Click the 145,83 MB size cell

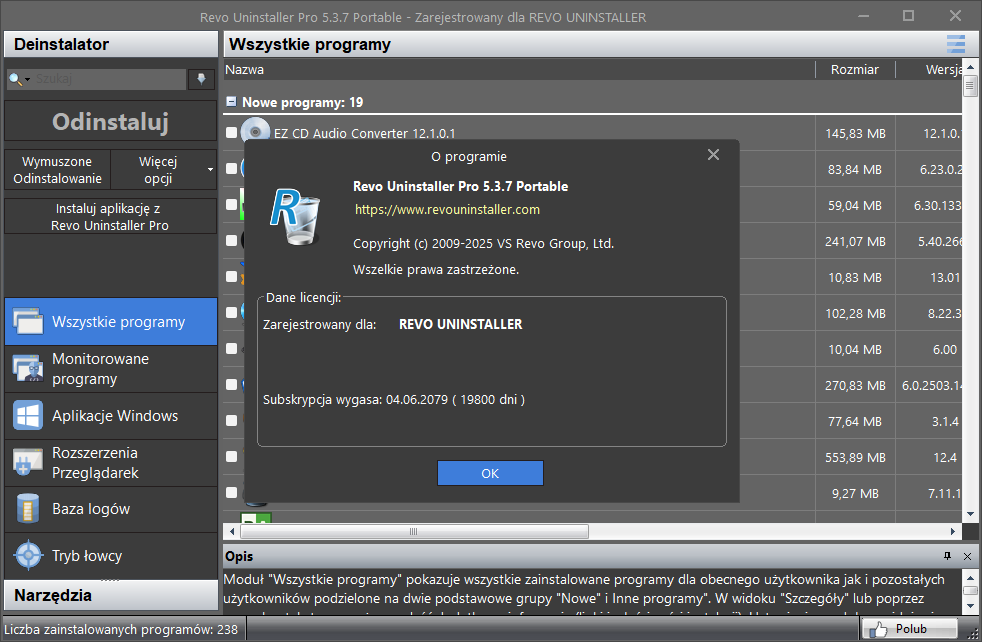pyautogui.click(x=855, y=133)
